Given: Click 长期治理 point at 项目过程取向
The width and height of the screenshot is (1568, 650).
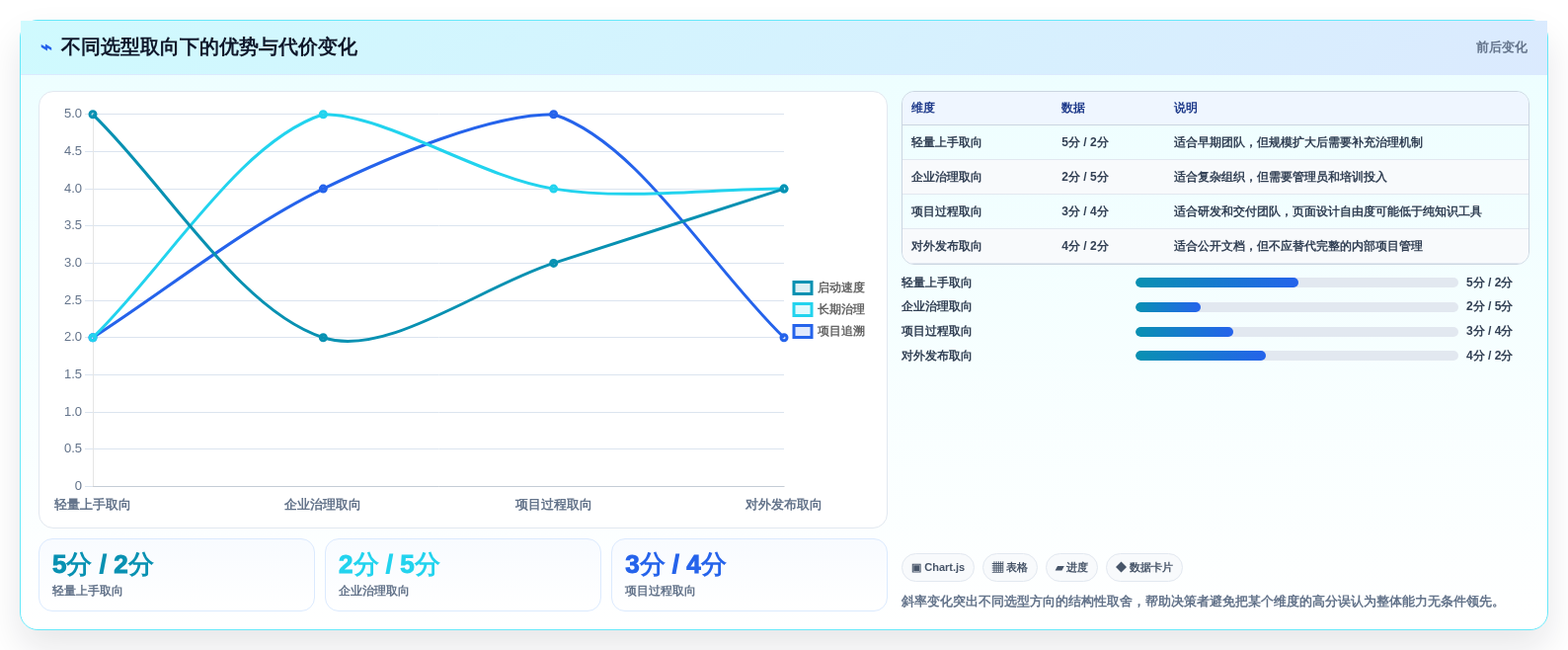Looking at the screenshot, I should (553, 189).
